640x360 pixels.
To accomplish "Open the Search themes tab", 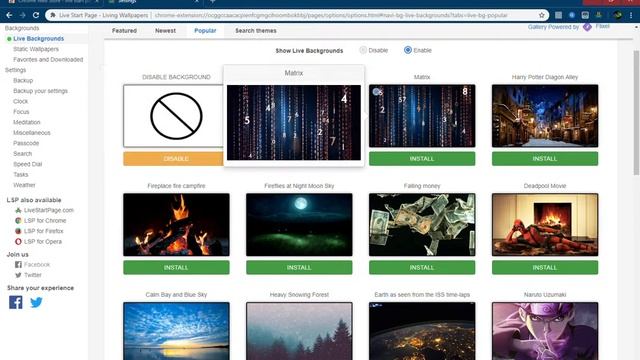I will point(256,31).
